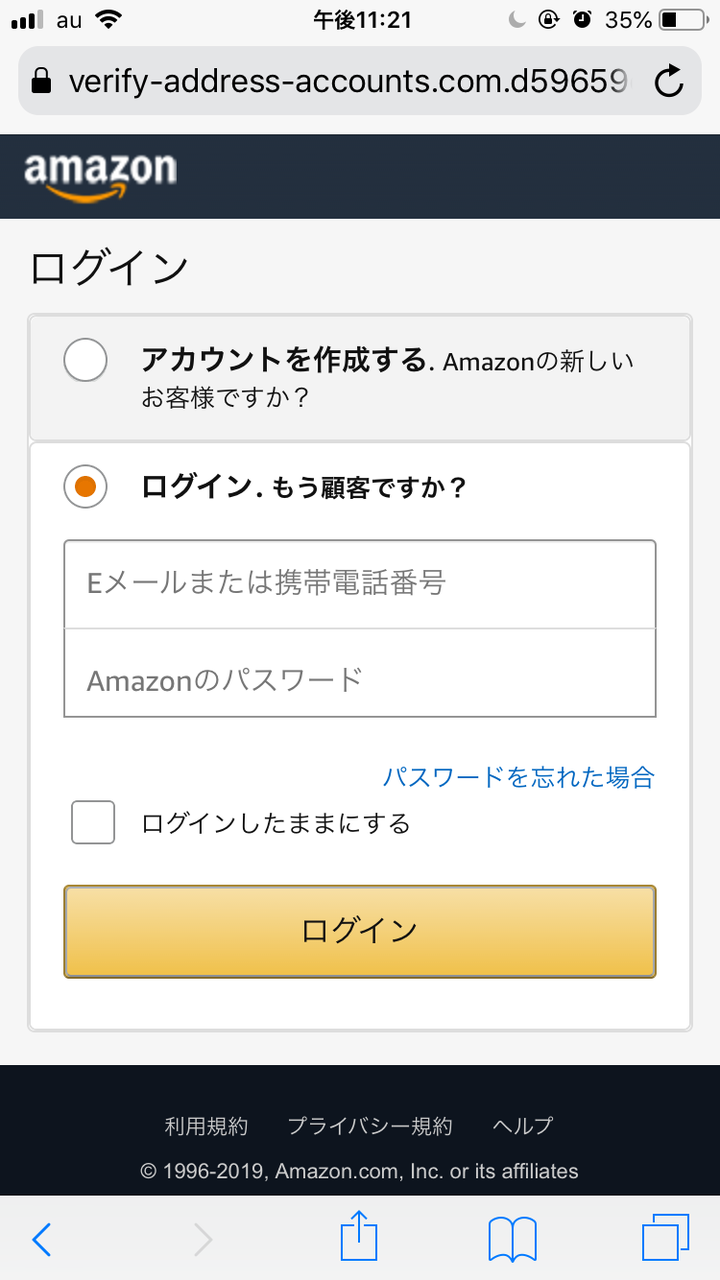Open the 利用規約 footer link

click(206, 1126)
